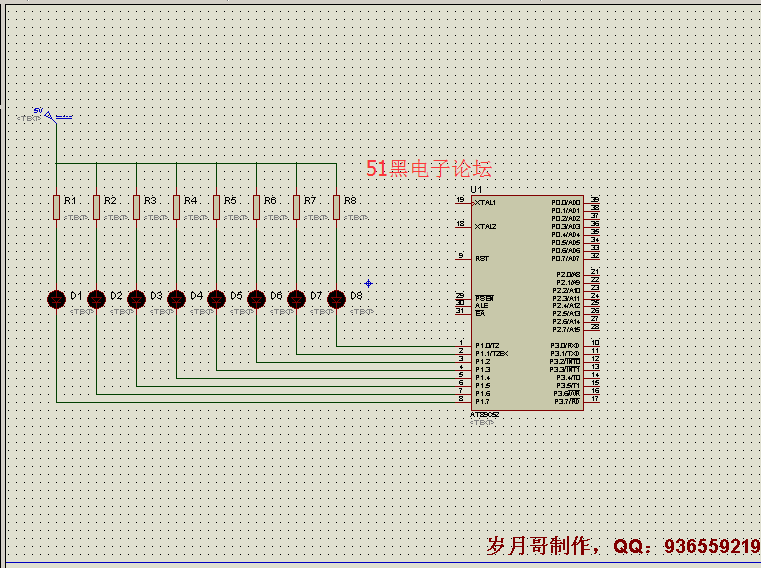Click pin number 19 on U1
The height and width of the screenshot is (568, 761).
click(461, 199)
